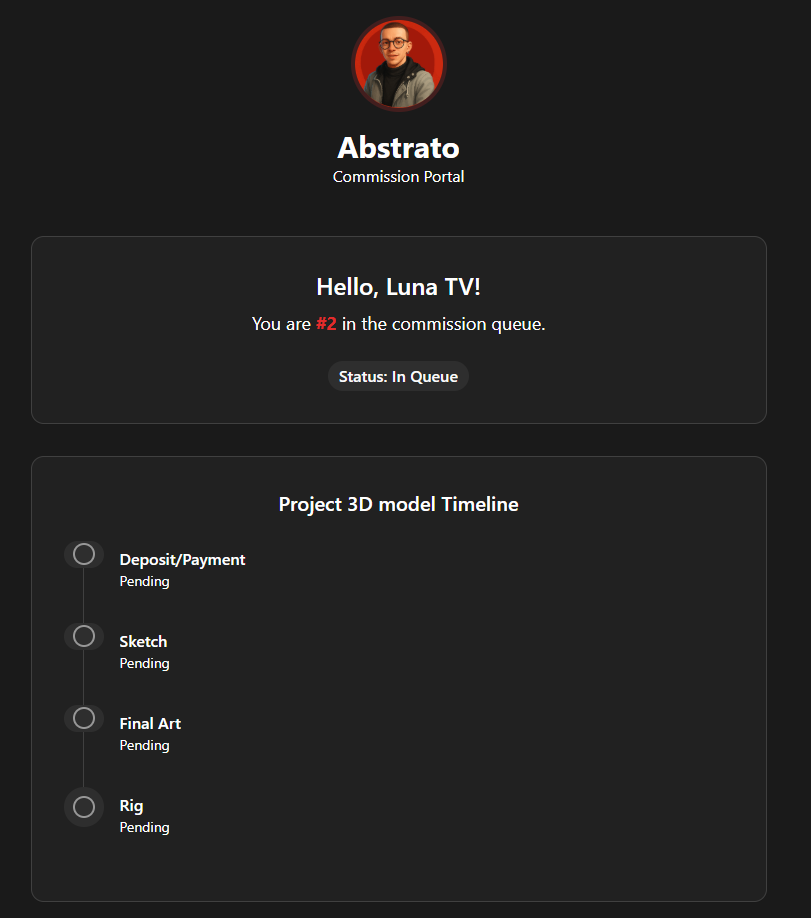Click the Pending label under Sketch
The width and height of the screenshot is (811, 918).
click(x=143, y=663)
